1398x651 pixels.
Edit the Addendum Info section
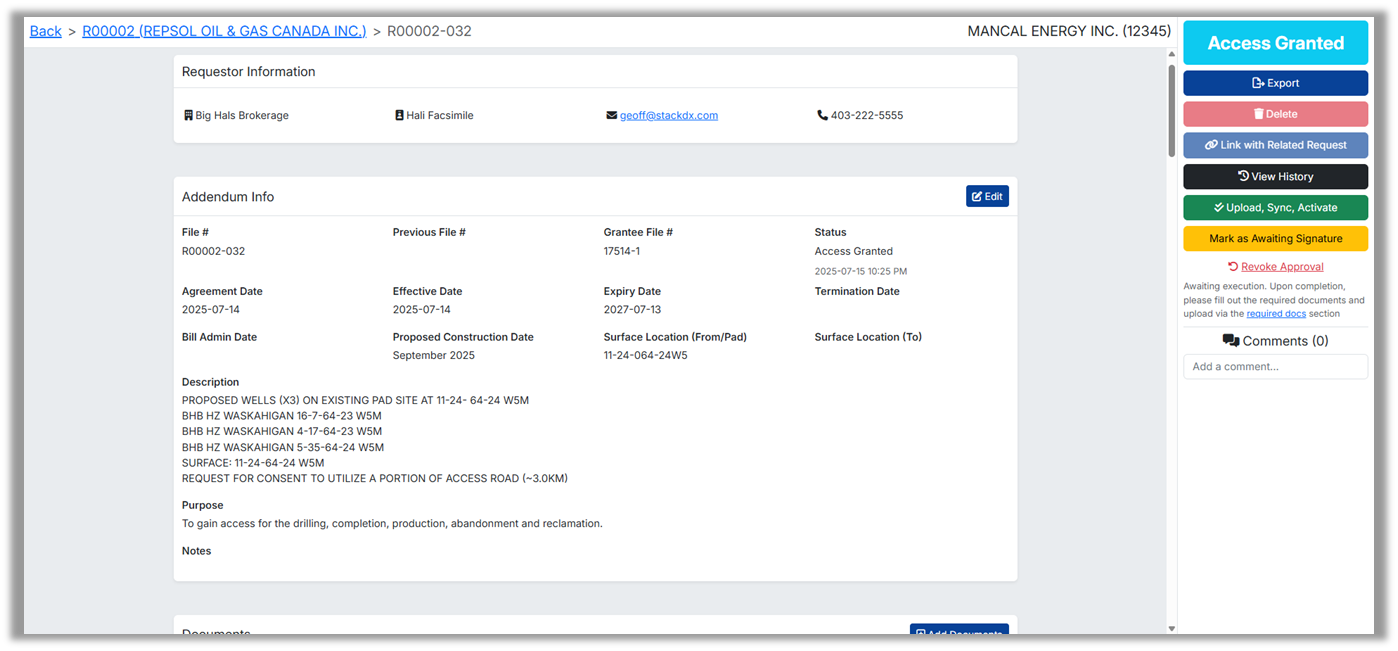click(987, 197)
